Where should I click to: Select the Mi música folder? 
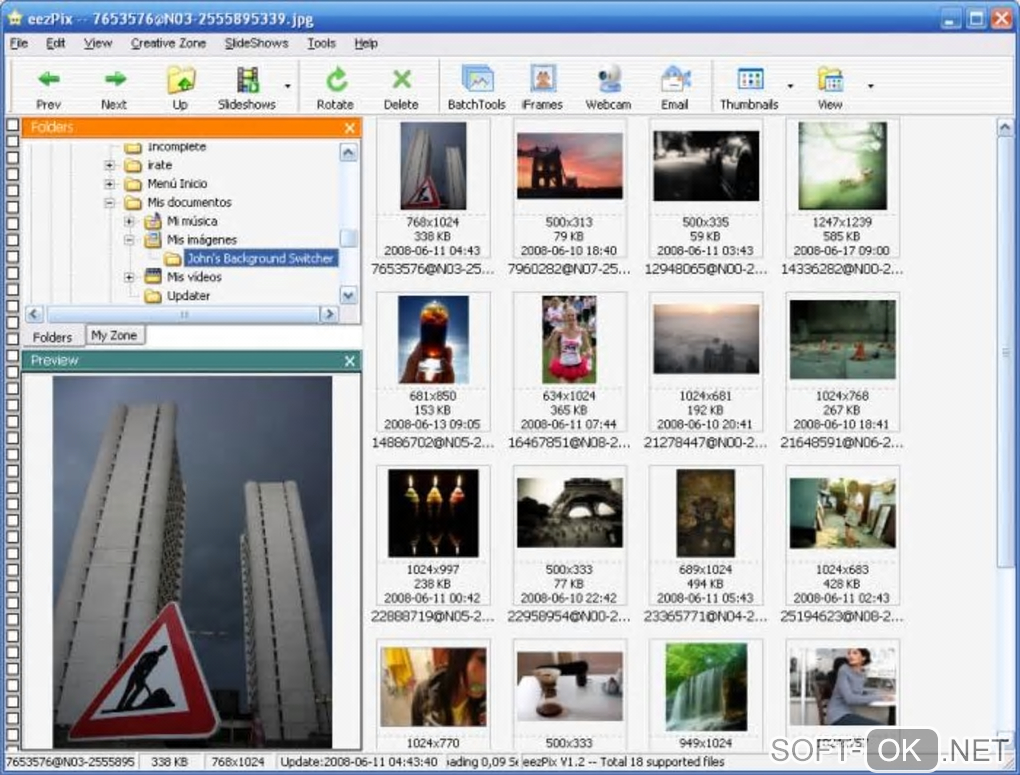[192, 221]
